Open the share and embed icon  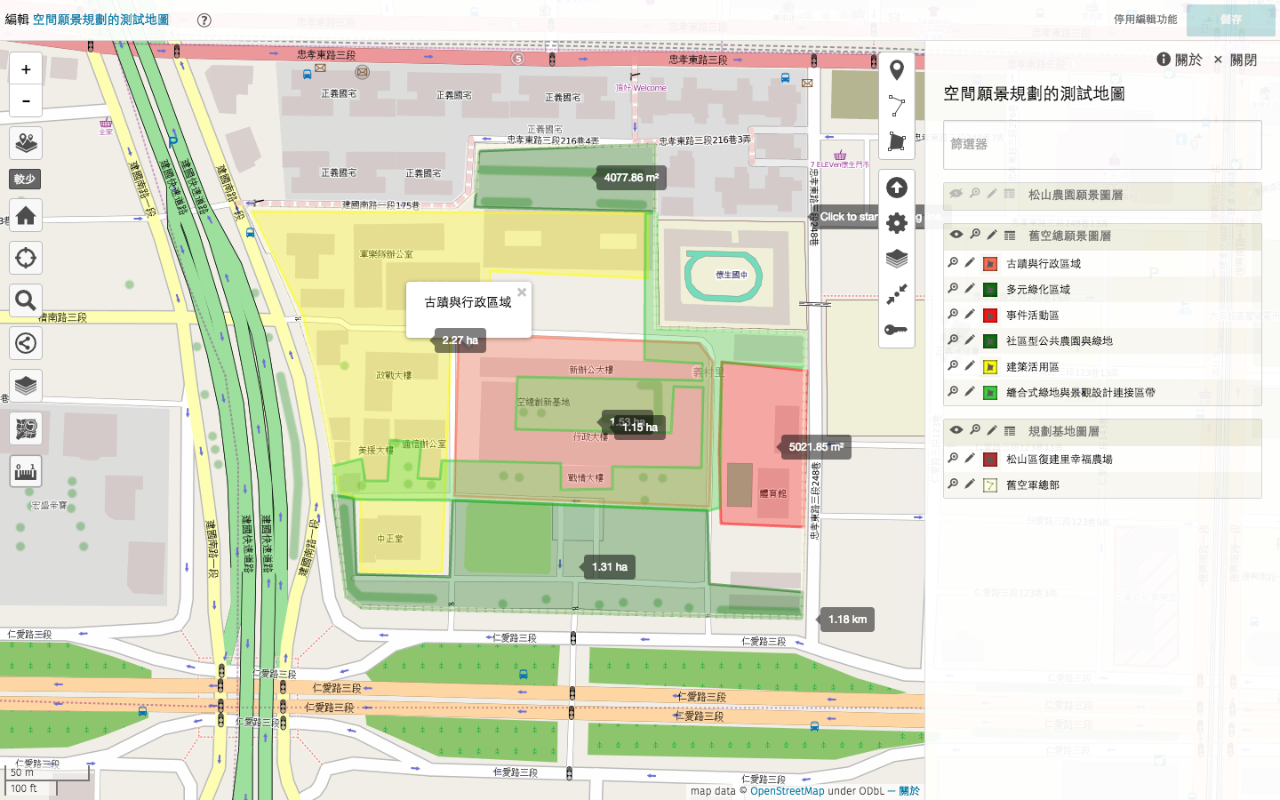25,343
